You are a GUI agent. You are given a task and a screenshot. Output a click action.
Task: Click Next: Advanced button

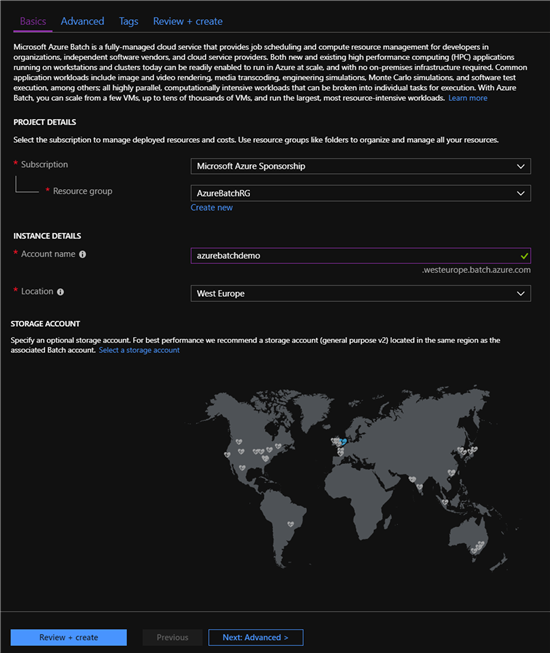(256, 637)
